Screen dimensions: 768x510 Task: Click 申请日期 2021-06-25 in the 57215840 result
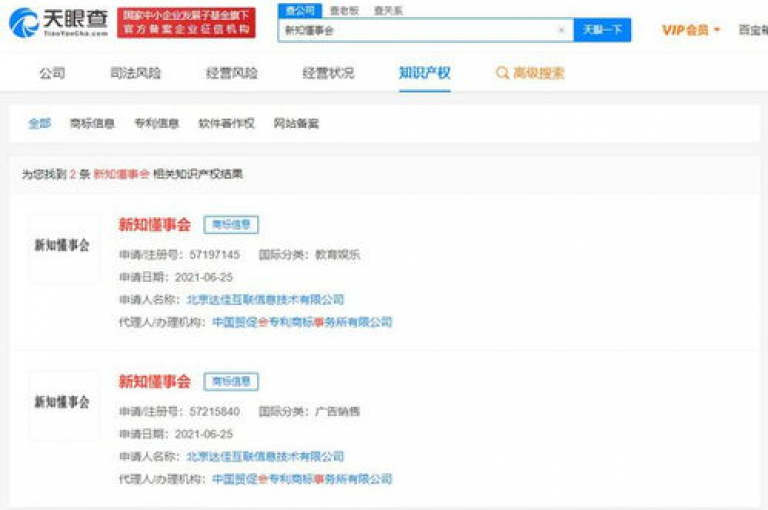176,434
